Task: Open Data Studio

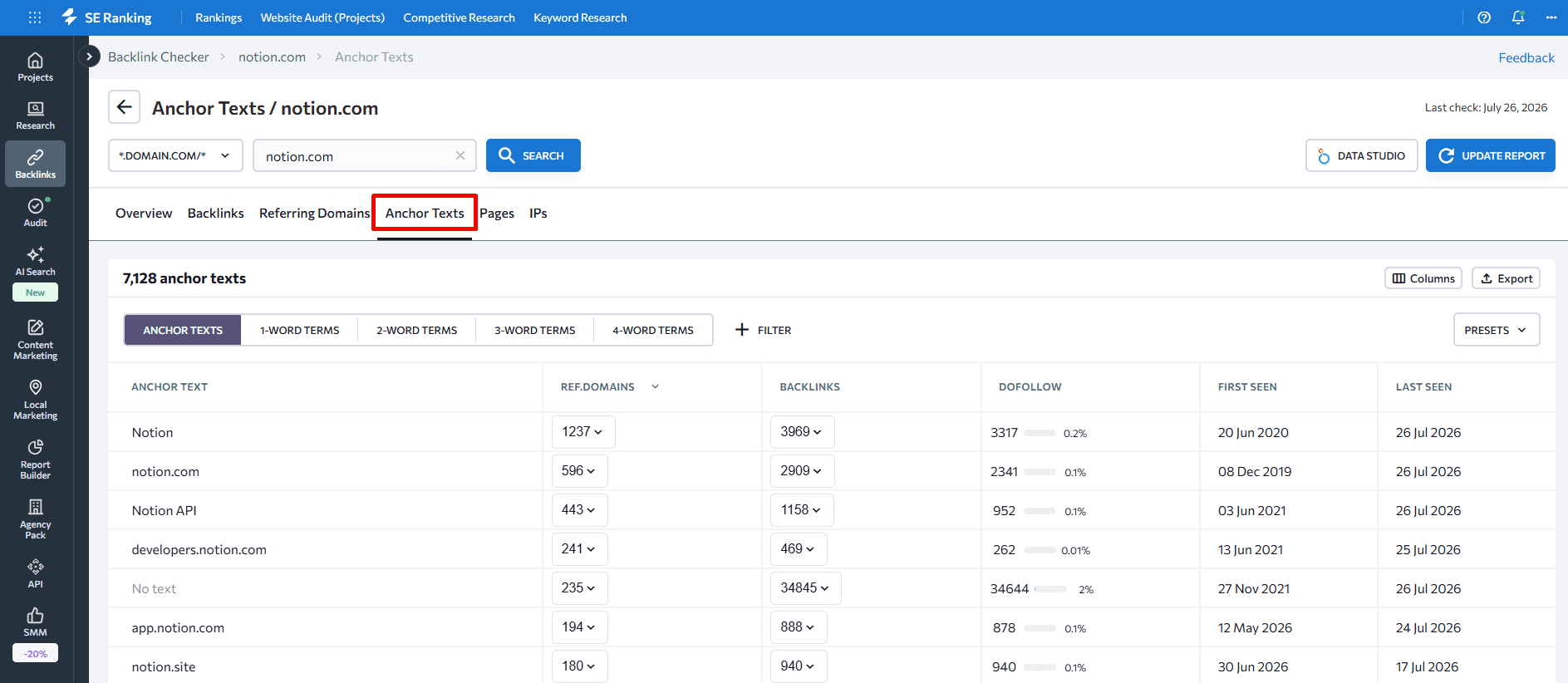Action: coord(1361,155)
